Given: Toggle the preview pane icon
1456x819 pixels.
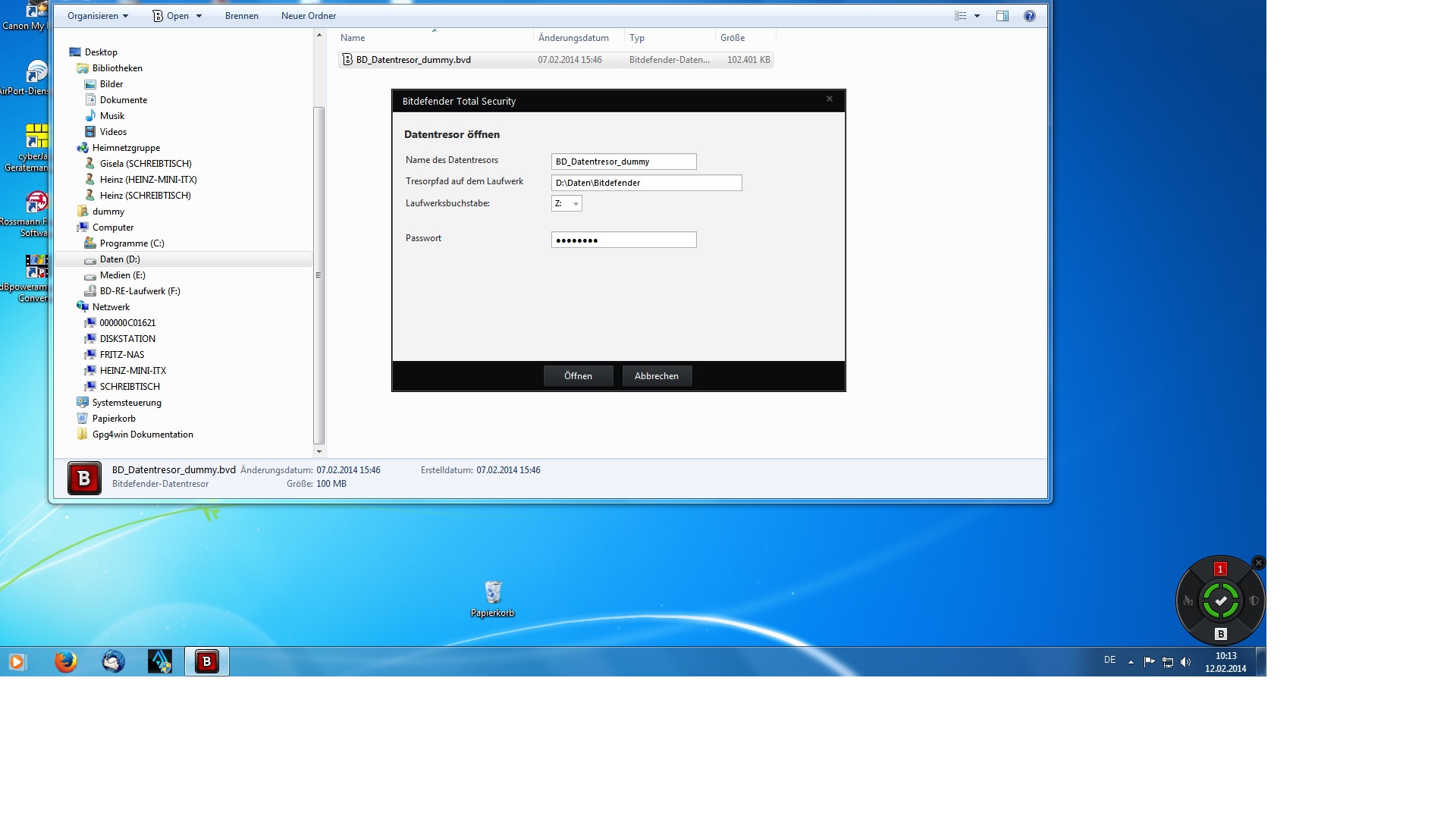Looking at the screenshot, I should click(1003, 16).
